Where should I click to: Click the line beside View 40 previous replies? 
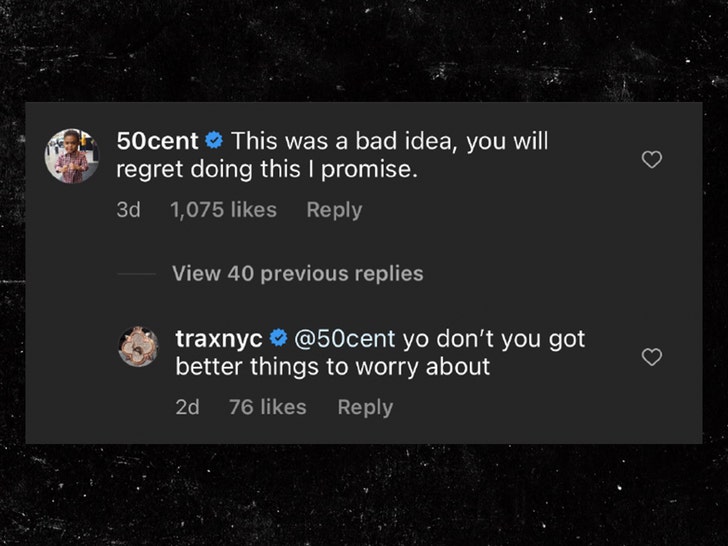tap(136, 274)
